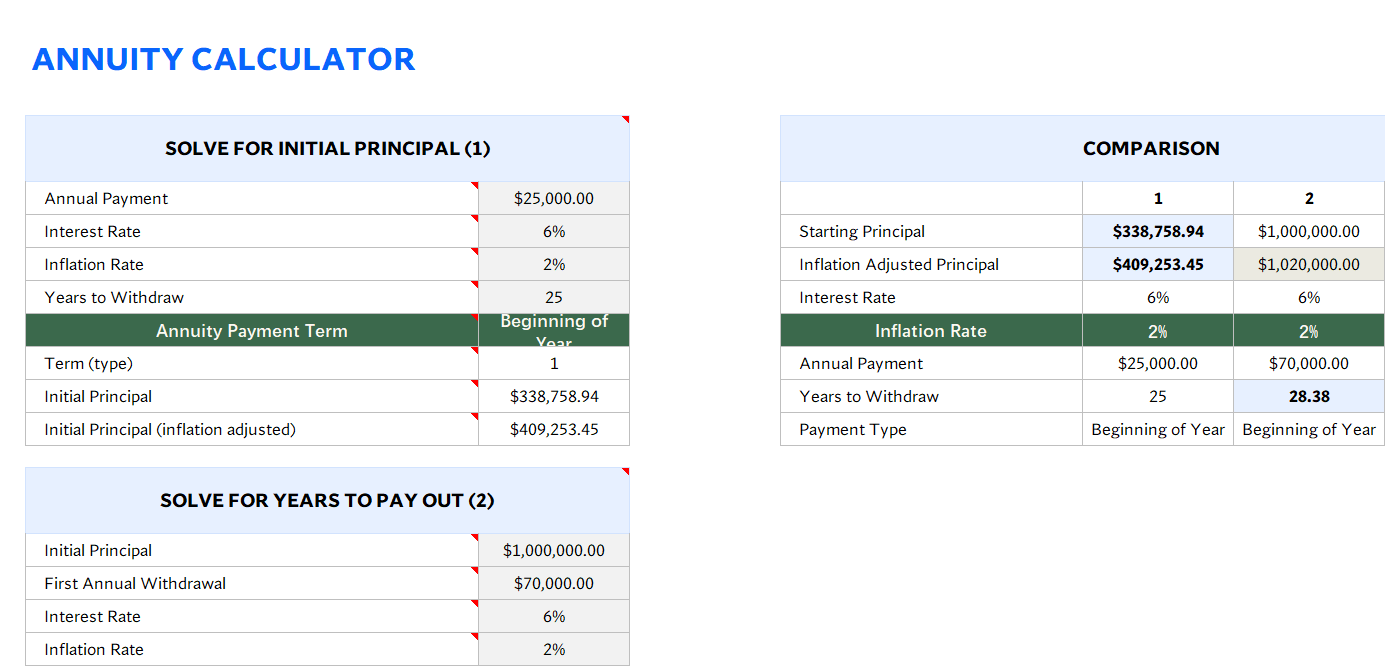
Task: Select the Initial Principal (inflation adjusted) label
Action: click(252, 429)
